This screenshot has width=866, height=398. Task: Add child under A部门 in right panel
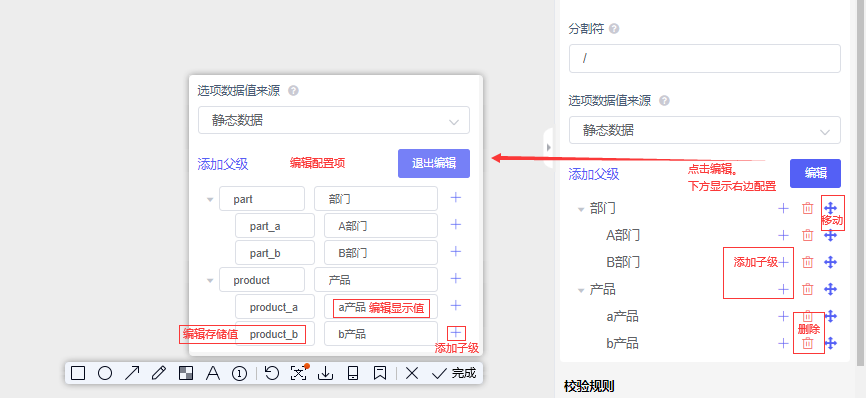point(783,235)
